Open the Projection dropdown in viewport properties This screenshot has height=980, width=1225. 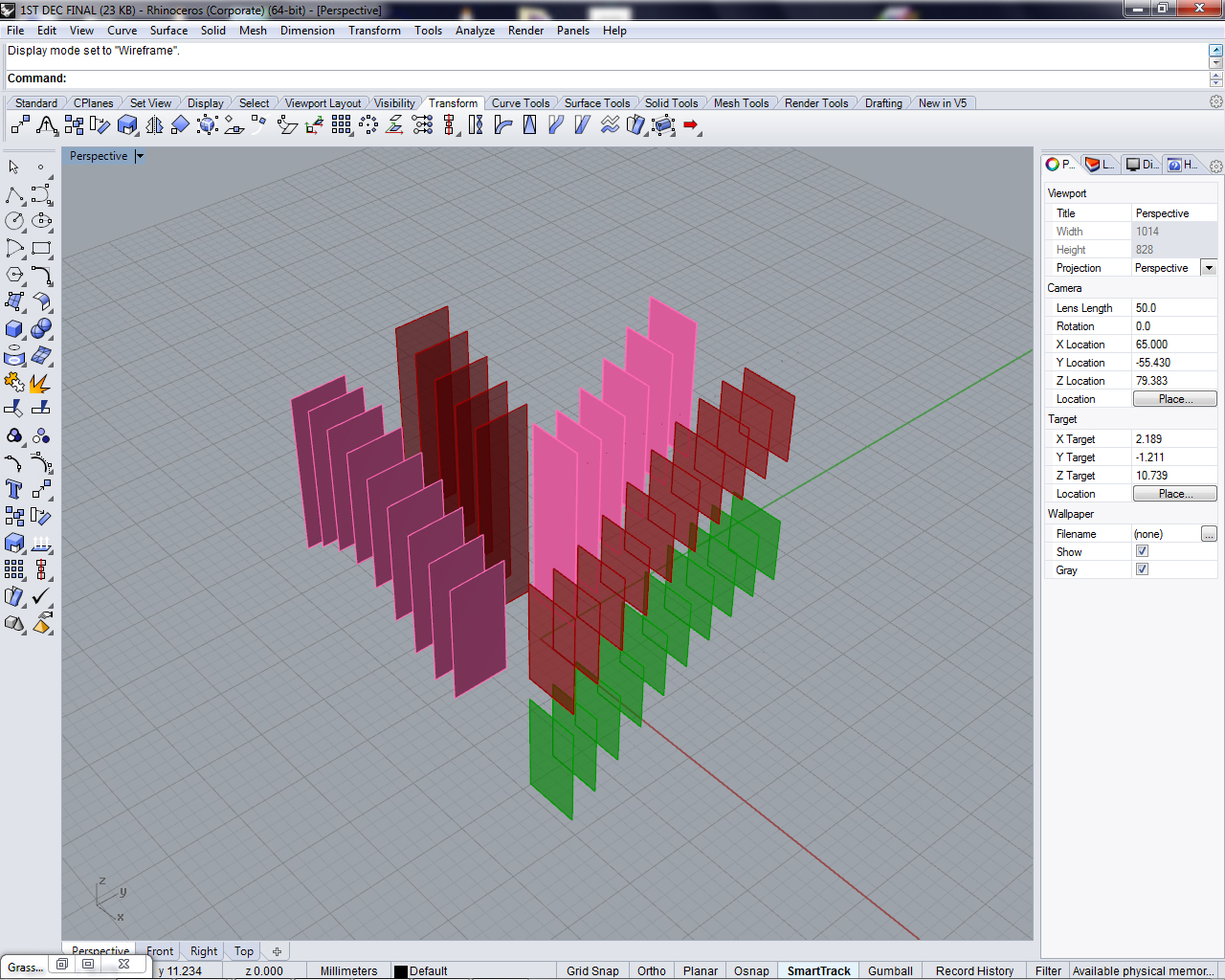[1208, 267]
